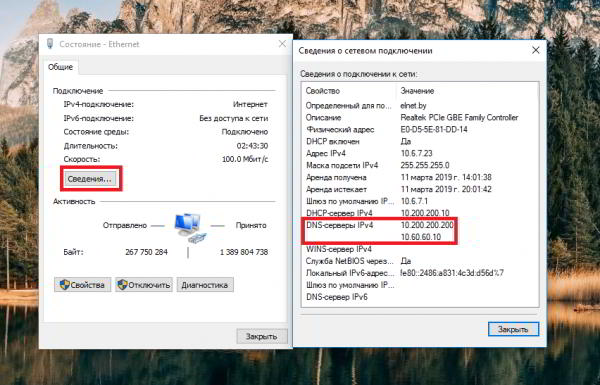Click the network computers activity icon
The height and width of the screenshot is (385, 600).
[189, 228]
